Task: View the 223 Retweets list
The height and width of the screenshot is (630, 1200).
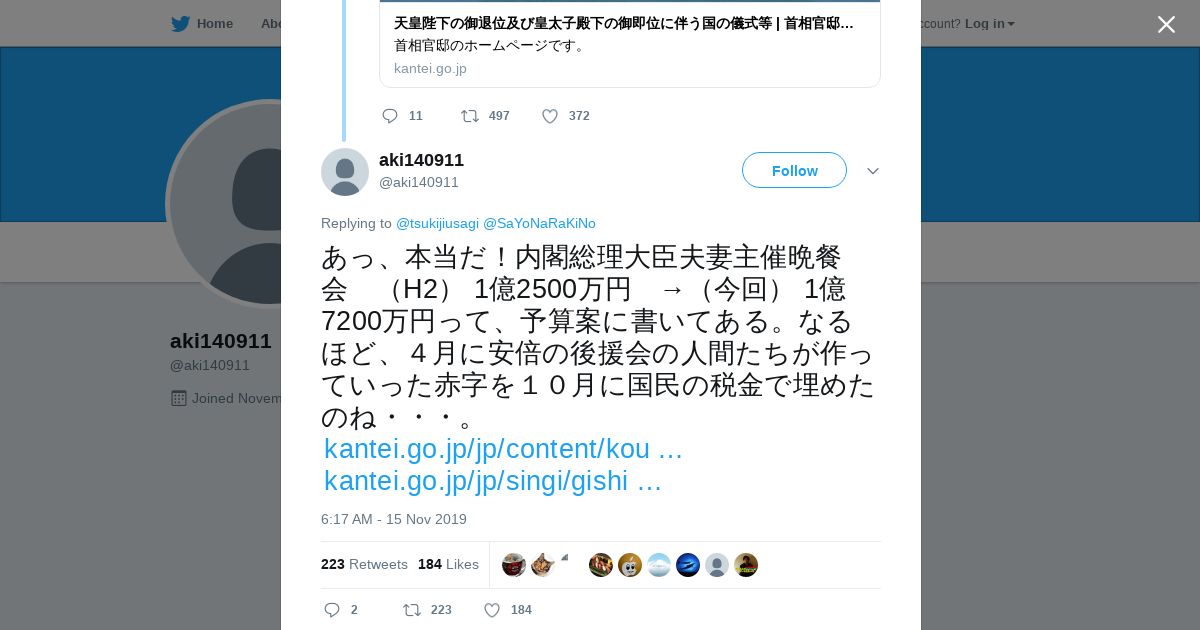Action: pyautogui.click(x=364, y=564)
